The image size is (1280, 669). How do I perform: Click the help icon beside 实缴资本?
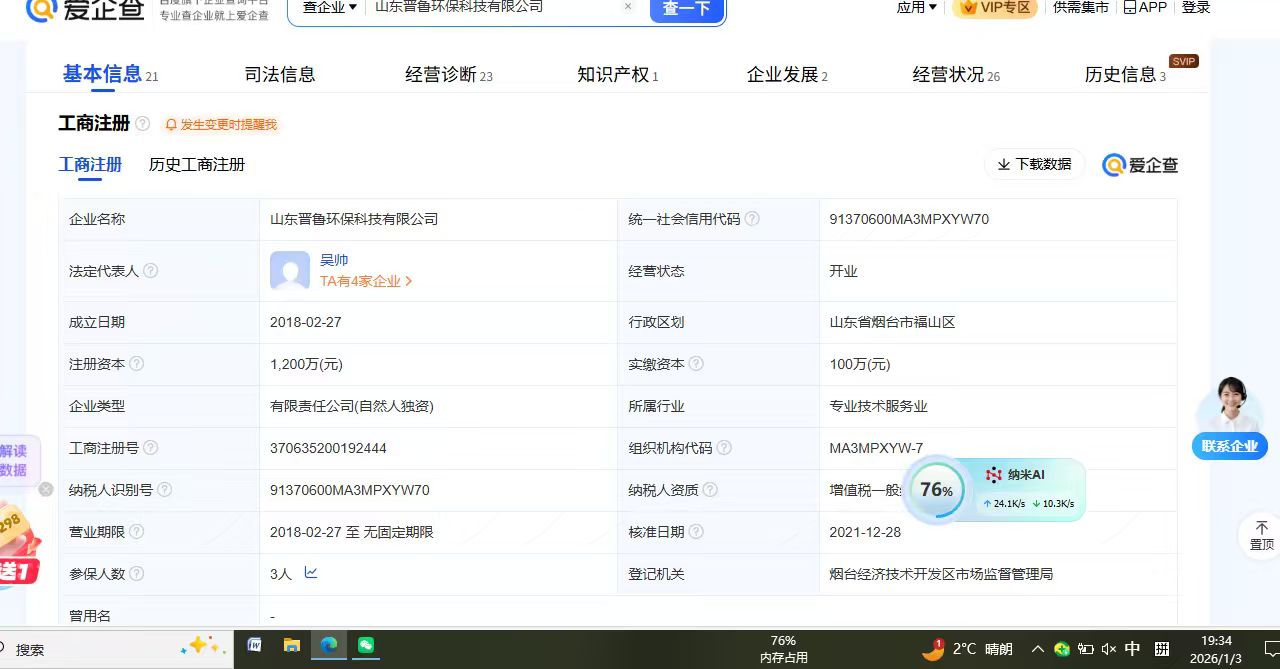(696, 364)
